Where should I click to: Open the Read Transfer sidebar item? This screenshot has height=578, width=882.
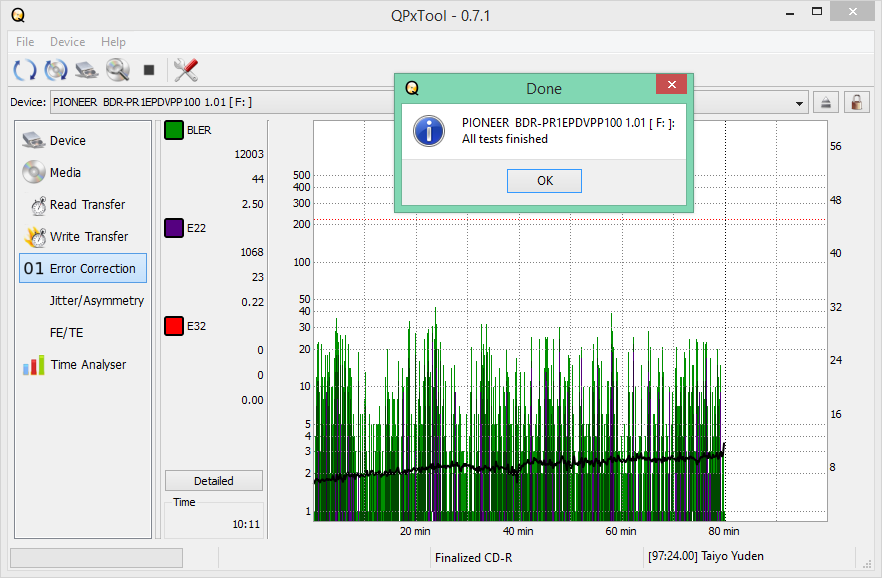coord(83,204)
